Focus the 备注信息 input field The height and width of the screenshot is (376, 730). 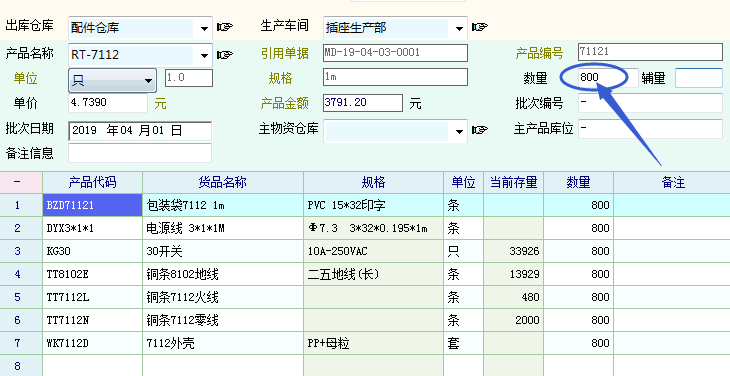click(x=140, y=153)
